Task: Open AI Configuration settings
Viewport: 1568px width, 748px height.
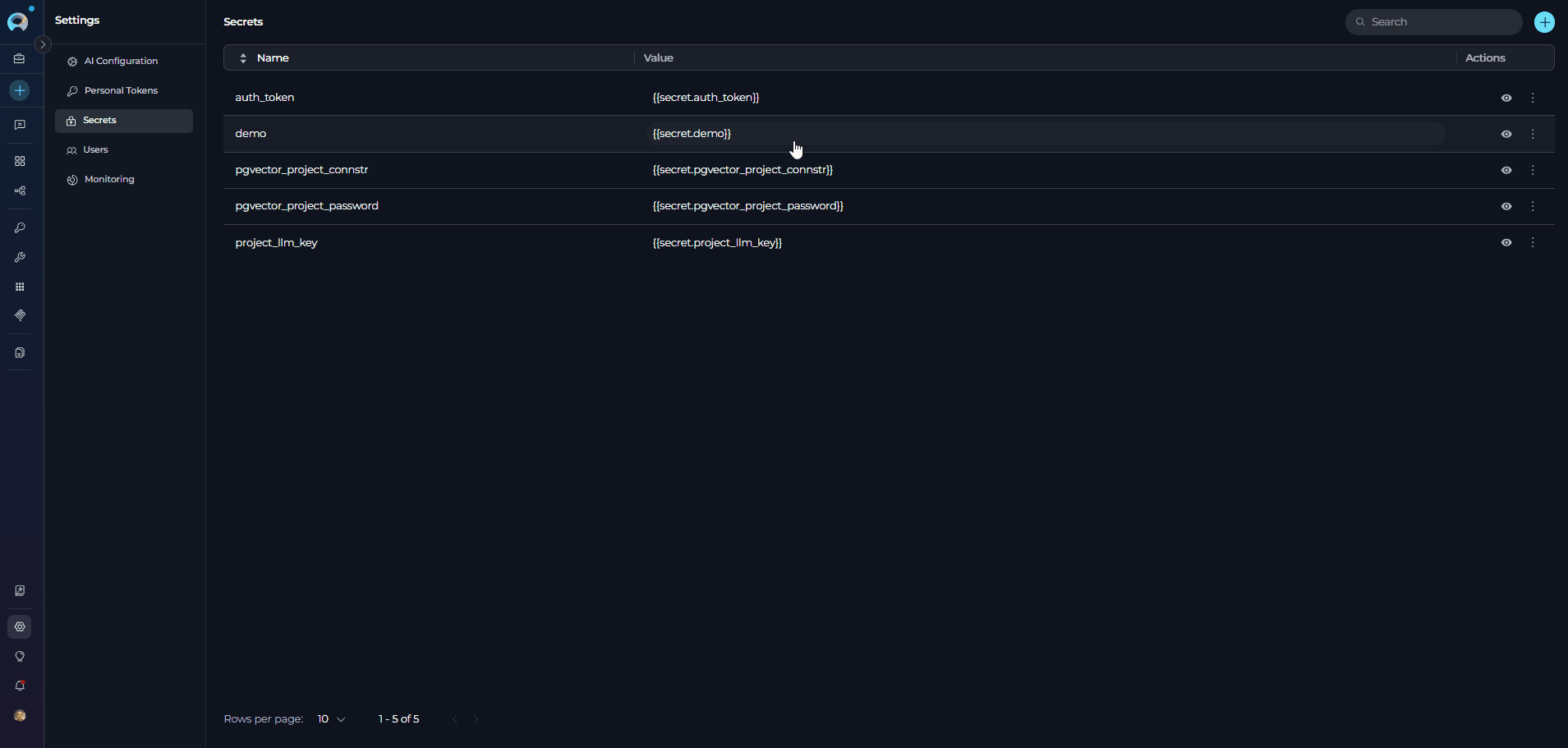Action: pyautogui.click(x=121, y=61)
